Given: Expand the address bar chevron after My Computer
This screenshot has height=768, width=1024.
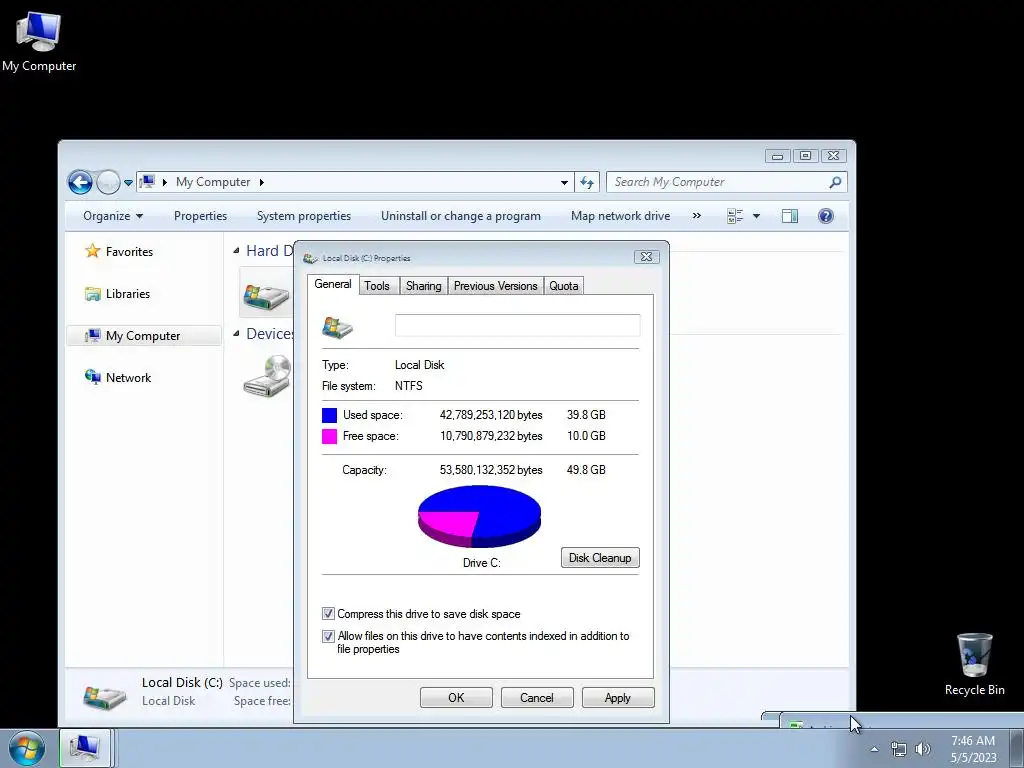Looking at the screenshot, I should (x=261, y=182).
